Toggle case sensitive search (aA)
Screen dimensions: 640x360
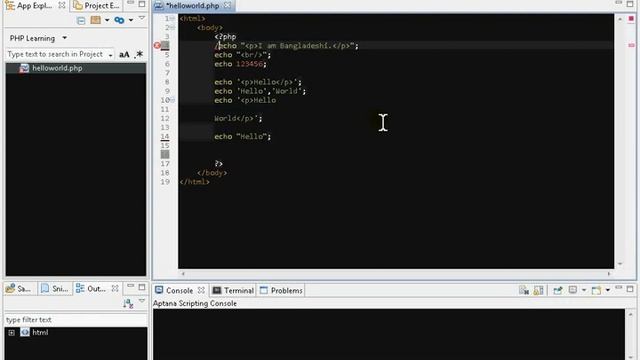[x=124, y=54]
